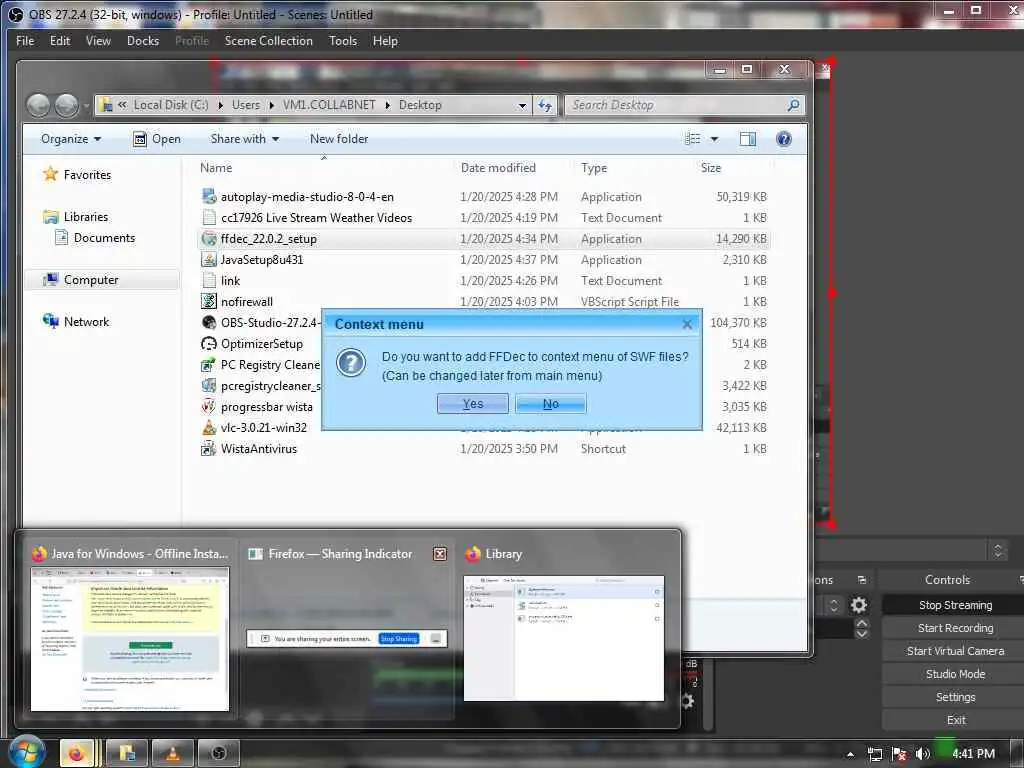
Task: Sort files by the Name column header
Action: [216, 168]
